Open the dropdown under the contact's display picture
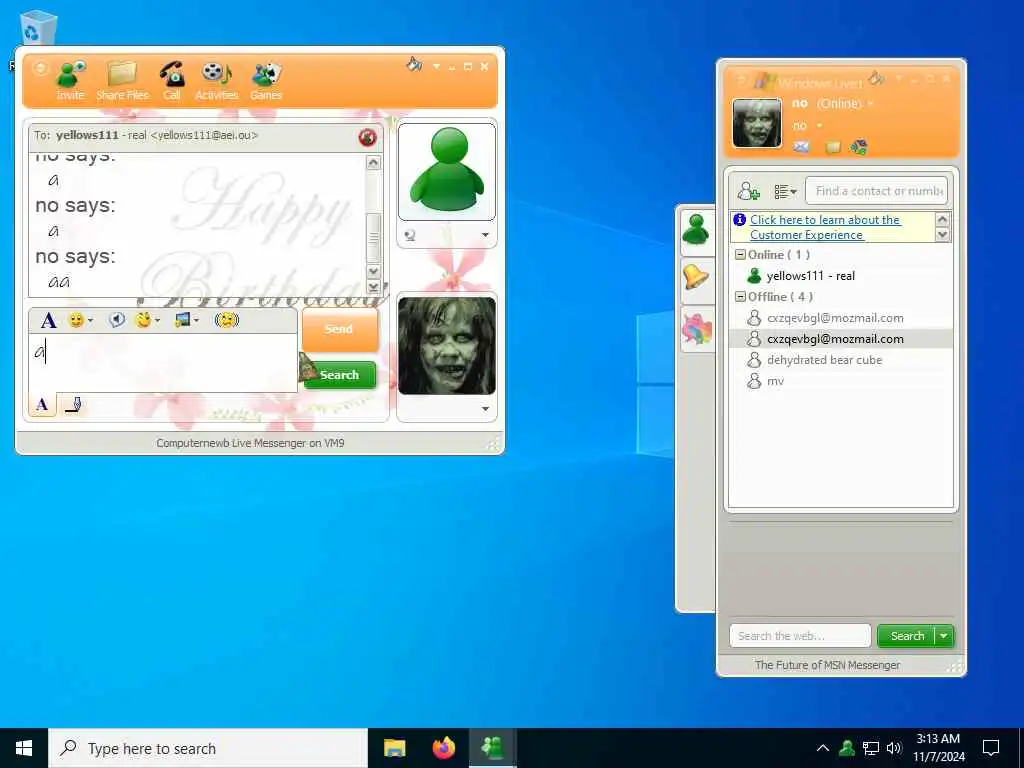Image resolution: width=1024 pixels, height=768 pixels. (x=485, y=235)
